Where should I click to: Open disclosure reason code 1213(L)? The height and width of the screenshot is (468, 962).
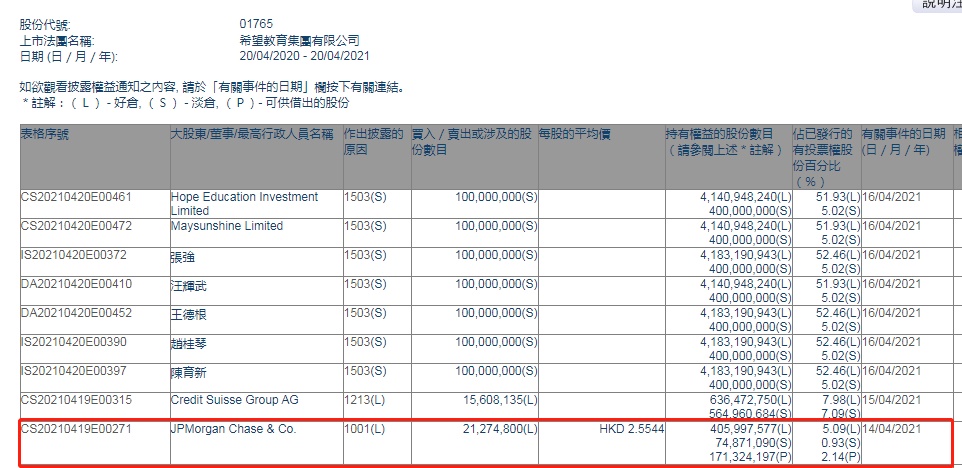(364, 400)
